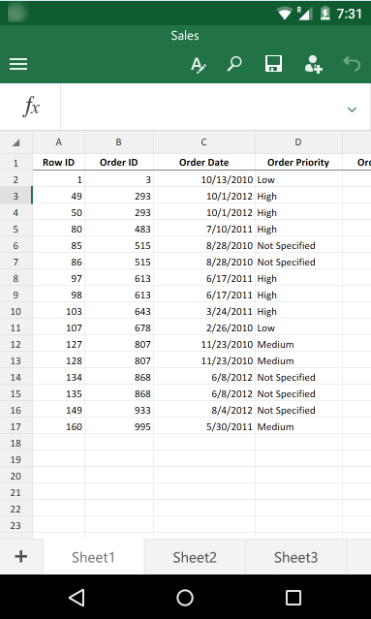Select Order ID cell 678

click(x=119, y=328)
